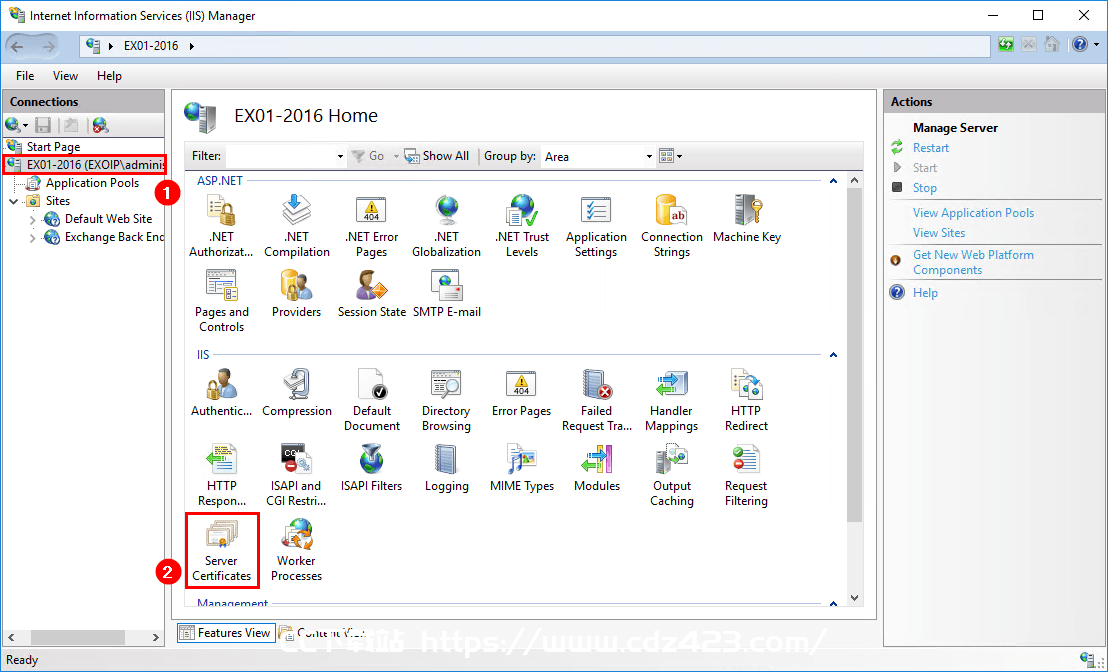Screen dimensions: 1108x672
Task: Open the ISAPI and CGI Restrictions feature
Action: pyautogui.click(x=296, y=475)
